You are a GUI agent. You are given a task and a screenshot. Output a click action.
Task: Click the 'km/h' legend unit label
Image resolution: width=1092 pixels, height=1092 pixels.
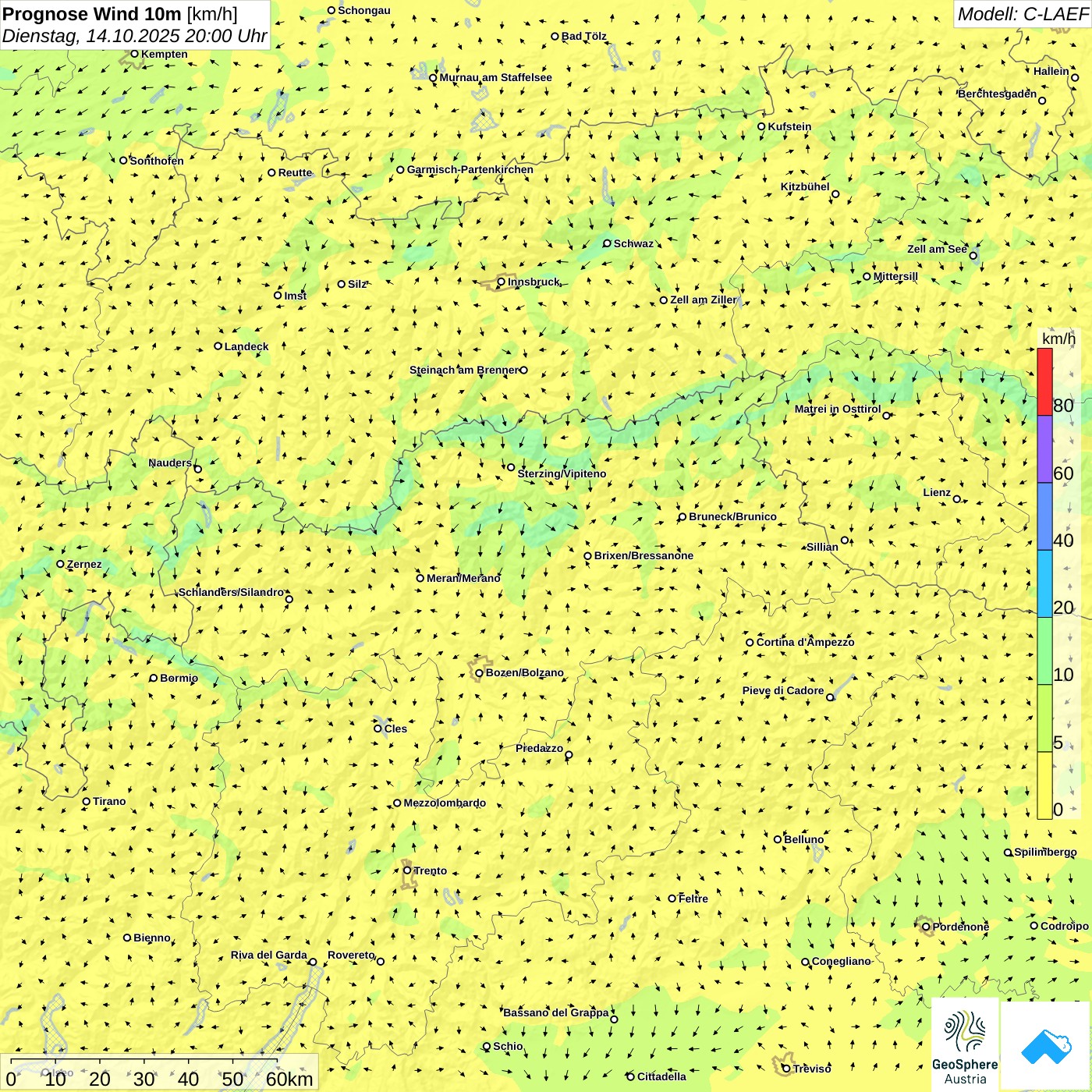1058,339
